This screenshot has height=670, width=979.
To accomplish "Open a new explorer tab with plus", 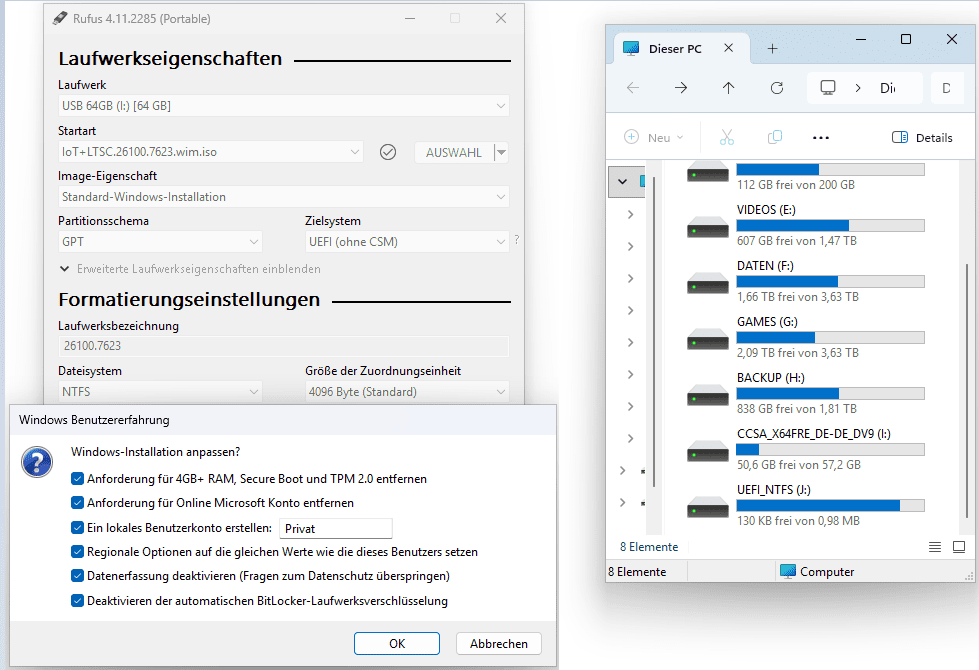I will pyautogui.click(x=772, y=49).
